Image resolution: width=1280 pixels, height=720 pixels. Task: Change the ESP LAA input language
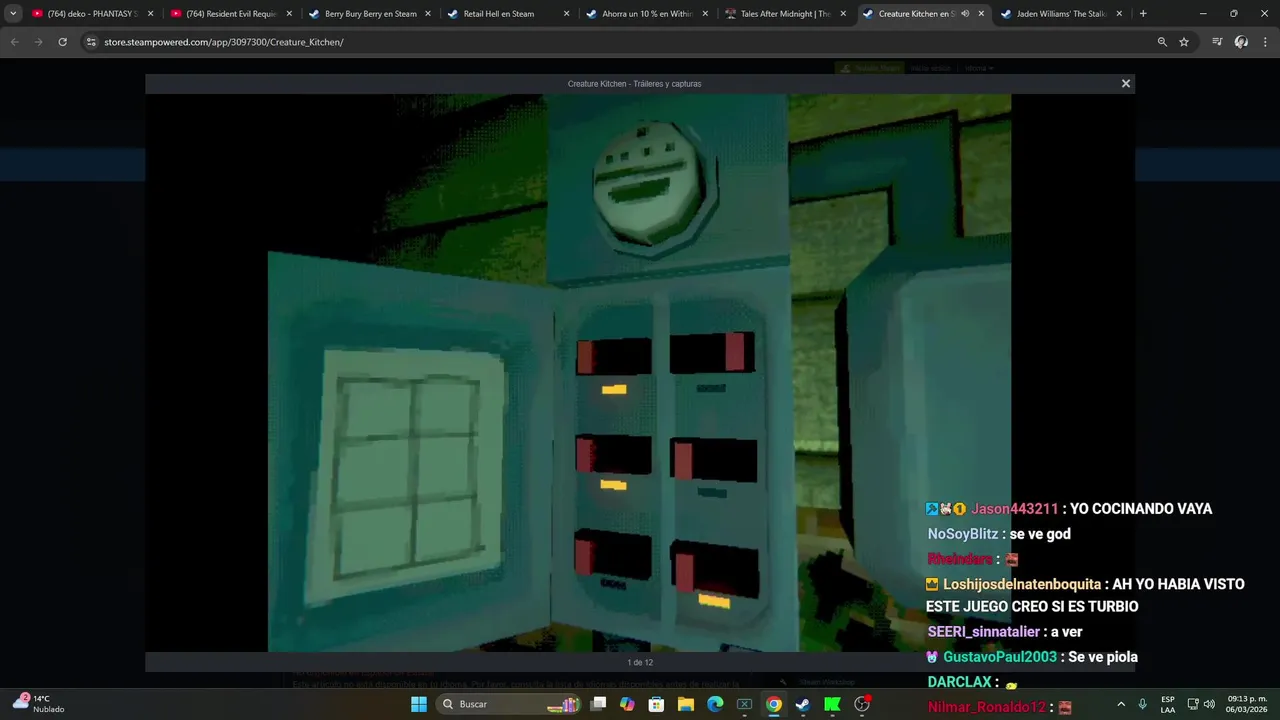pyautogui.click(x=1168, y=704)
